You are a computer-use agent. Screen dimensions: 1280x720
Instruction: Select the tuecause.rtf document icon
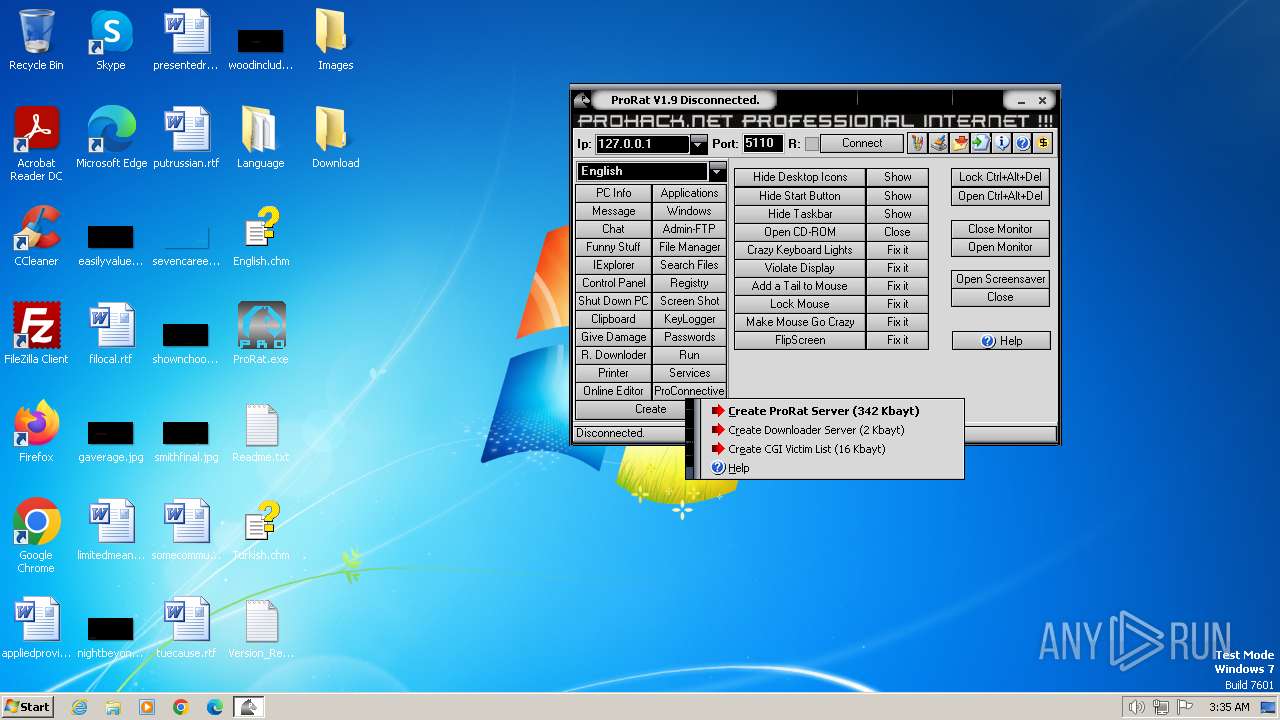pyautogui.click(x=186, y=629)
